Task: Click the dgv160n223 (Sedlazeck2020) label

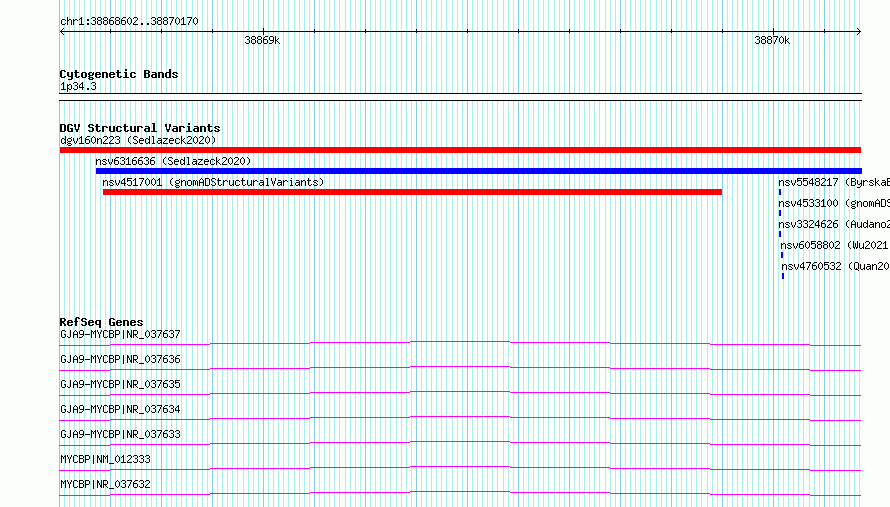Action: point(138,140)
